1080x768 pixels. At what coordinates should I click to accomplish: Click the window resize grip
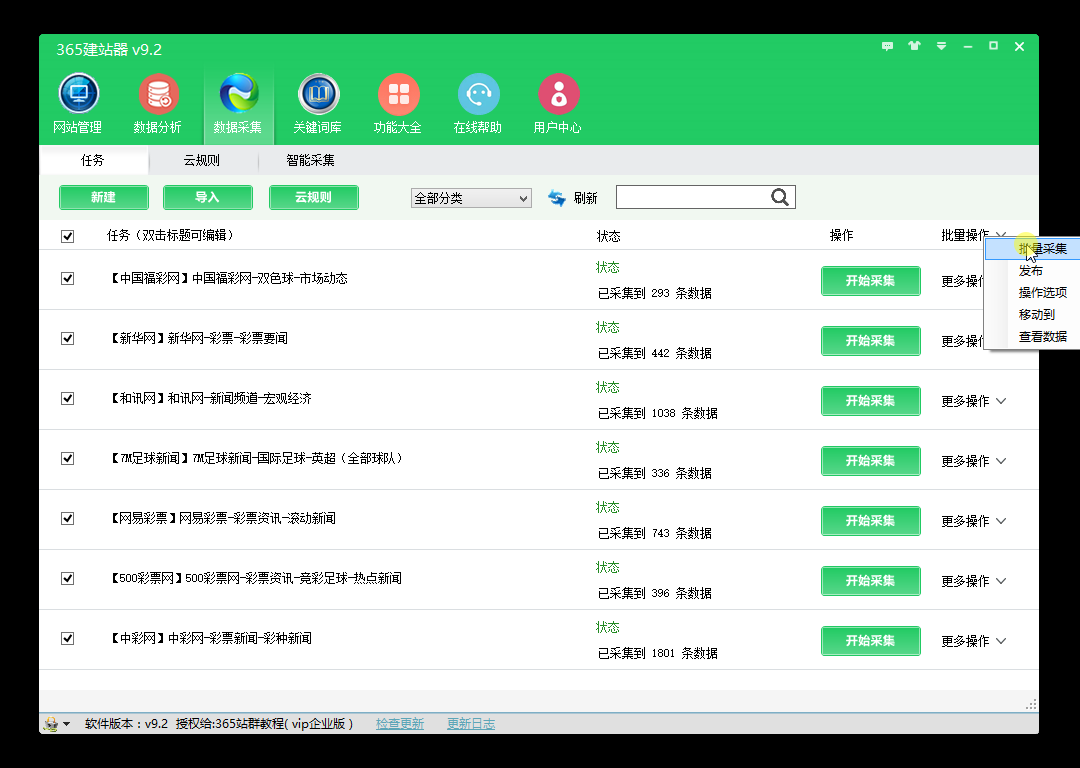click(1030, 704)
